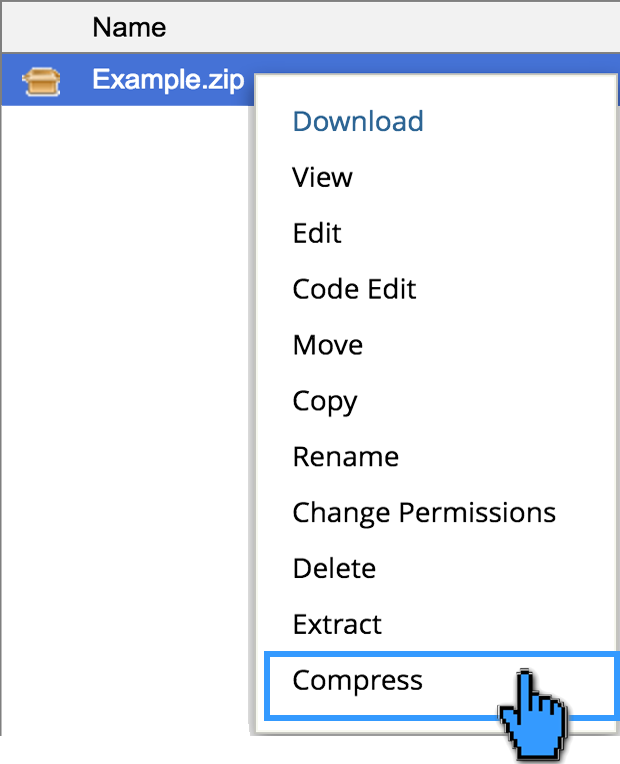Image resolution: width=620 pixels, height=764 pixels.
Task: Click the highlighted Compress menu item
Action: pyautogui.click(x=357, y=682)
